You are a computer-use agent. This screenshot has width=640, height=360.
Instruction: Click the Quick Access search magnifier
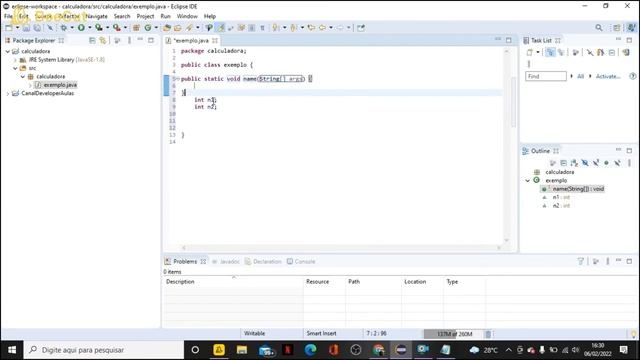pos(599,28)
